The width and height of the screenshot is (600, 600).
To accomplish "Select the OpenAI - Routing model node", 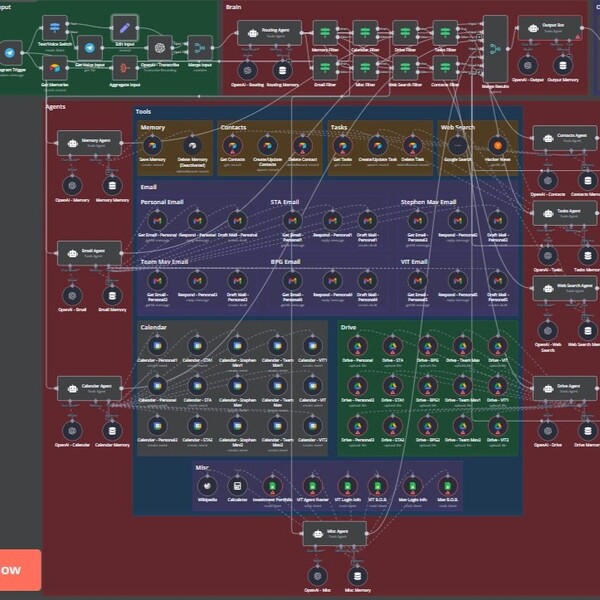I will coord(247,70).
